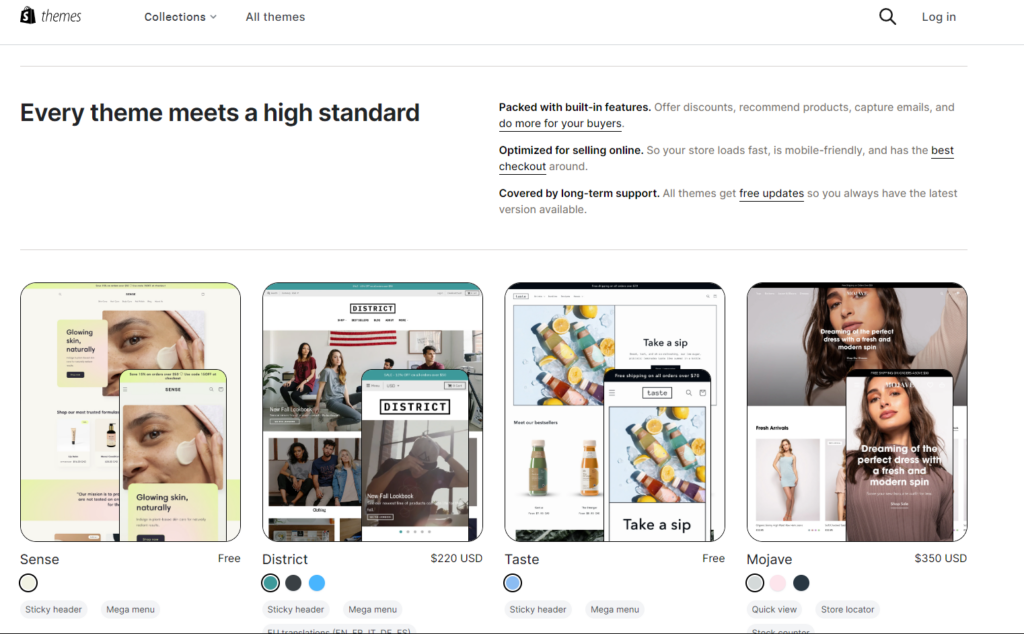Screen dimensions: 1024x634
Task: View the Mojave theme preview
Action: pyautogui.click(x=856, y=411)
